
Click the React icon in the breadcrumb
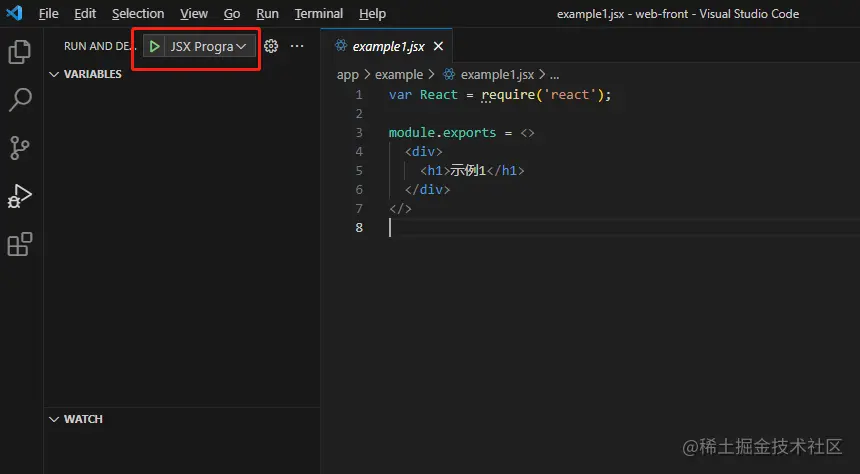[x=449, y=74]
